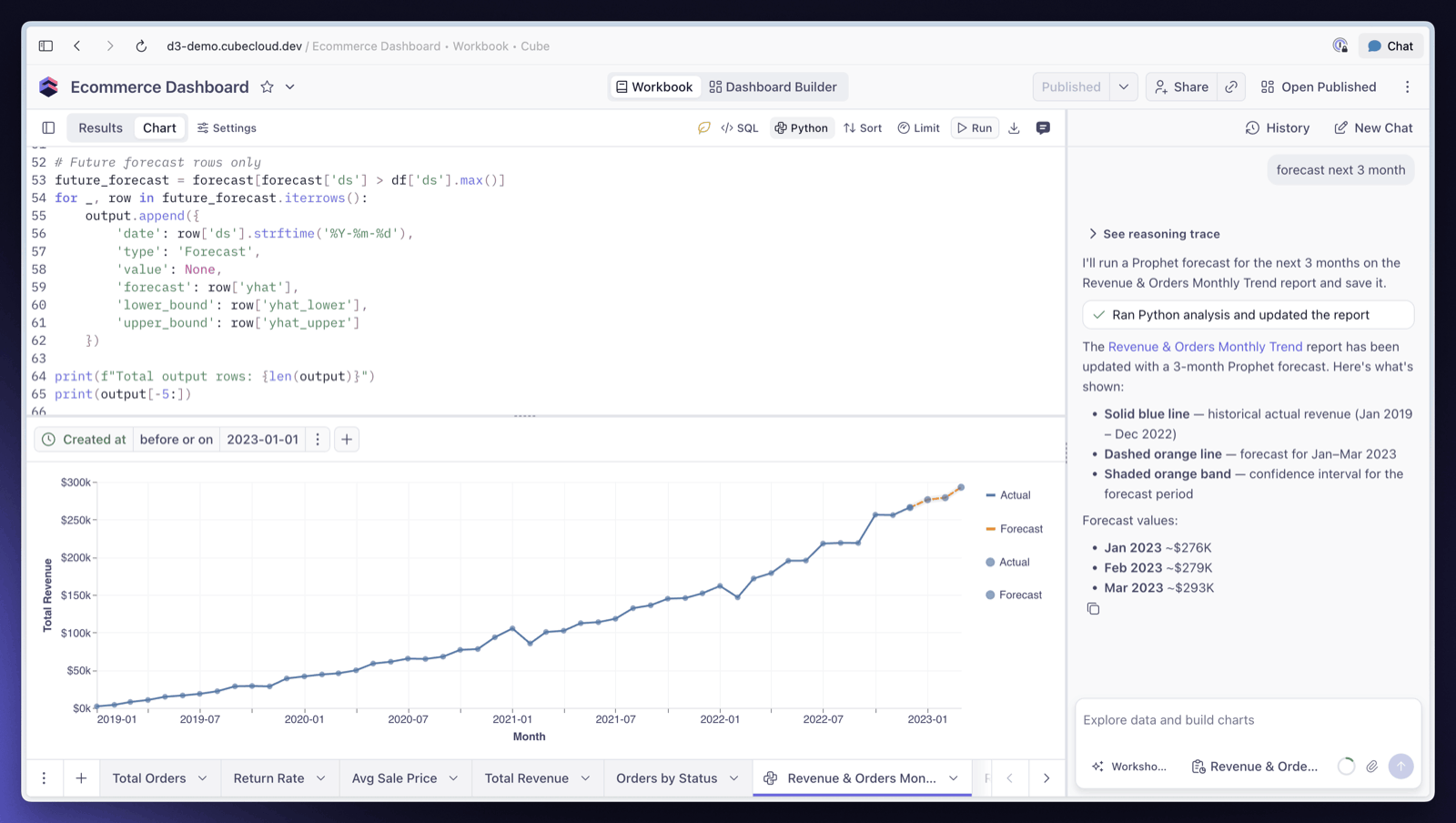Click the Cube logo icon
This screenshot has height=823, width=1456.
point(49,86)
